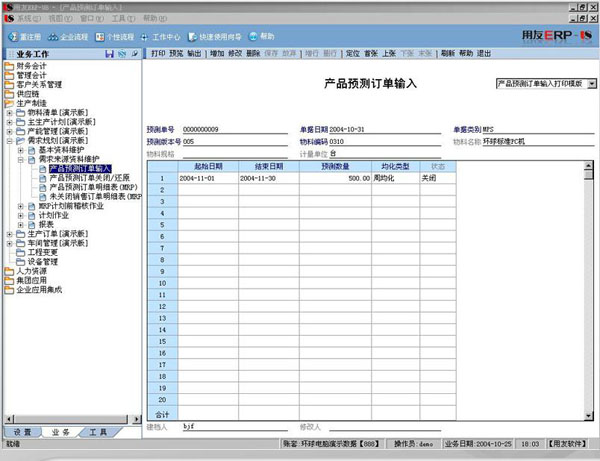Open the 视图 menu

pos(60,18)
